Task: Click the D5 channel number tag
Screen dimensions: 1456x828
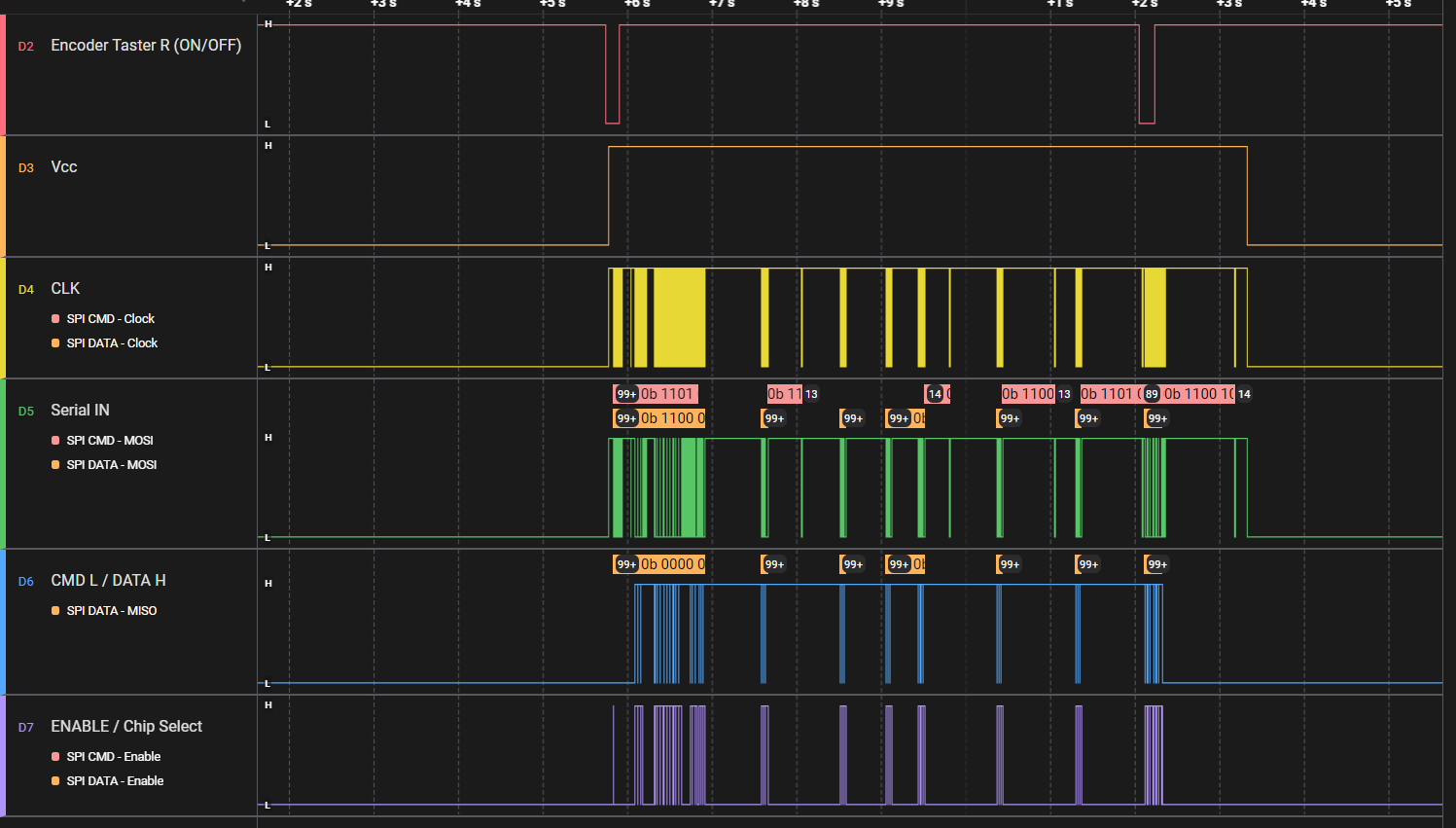Action: coord(26,411)
